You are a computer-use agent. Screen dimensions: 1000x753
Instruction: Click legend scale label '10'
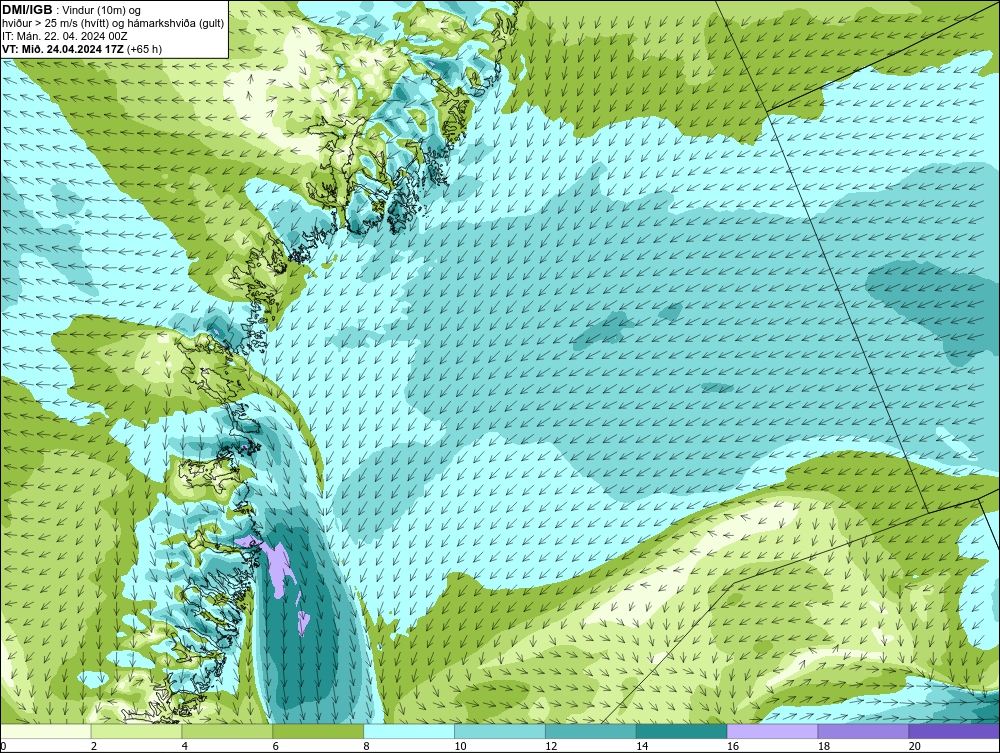click(x=460, y=746)
